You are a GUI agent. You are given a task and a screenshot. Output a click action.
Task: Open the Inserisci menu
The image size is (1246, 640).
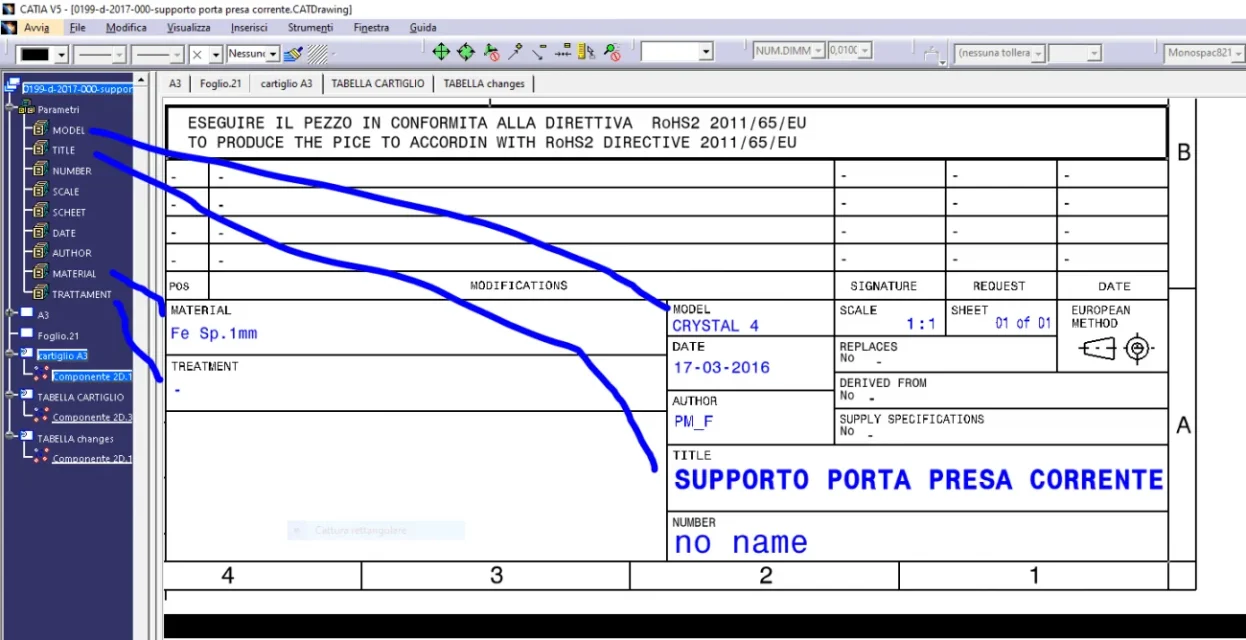248,28
